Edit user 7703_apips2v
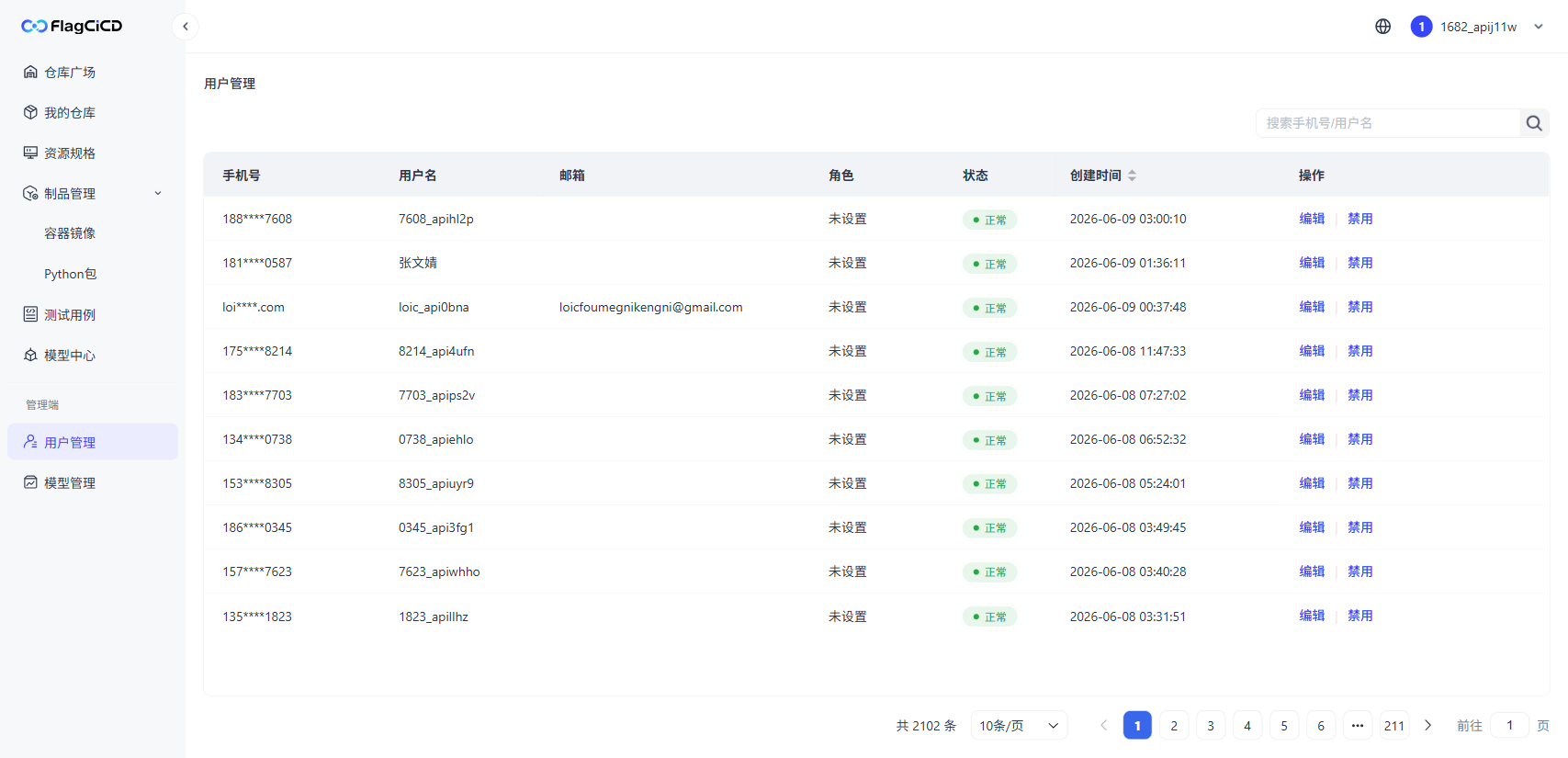 (1312, 395)
